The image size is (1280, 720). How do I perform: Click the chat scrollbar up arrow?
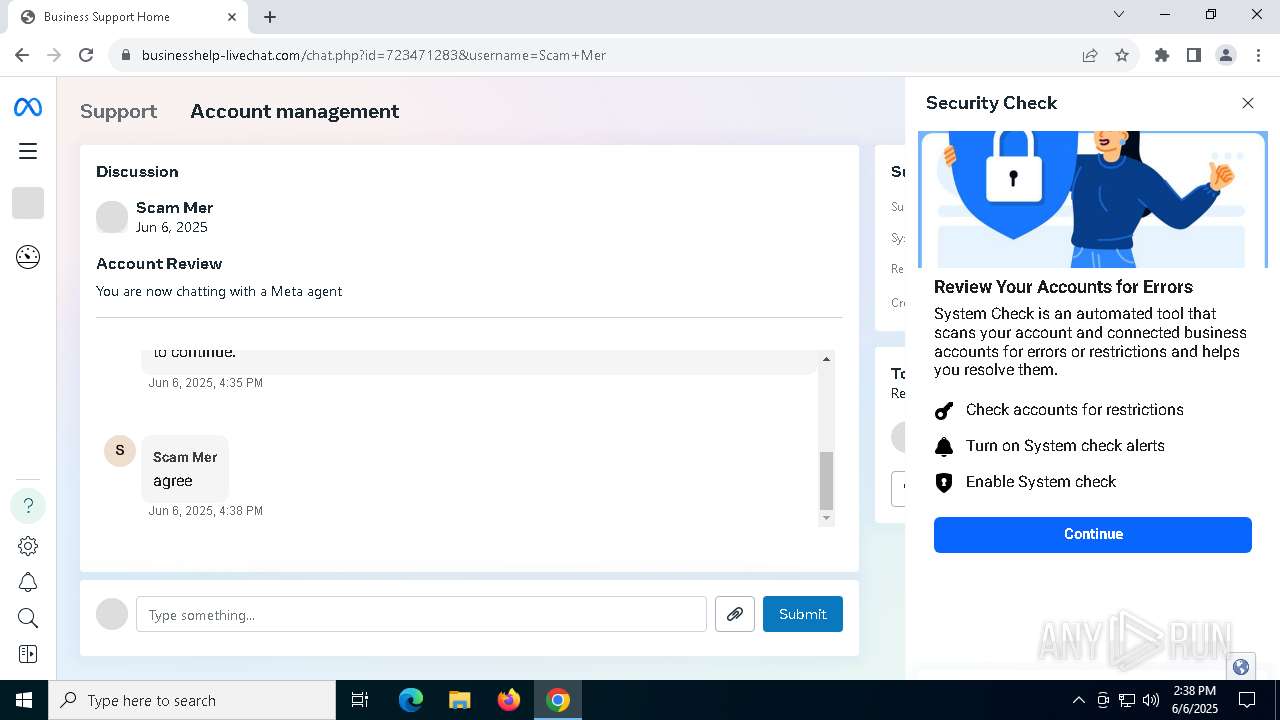[x=826, y=358]
